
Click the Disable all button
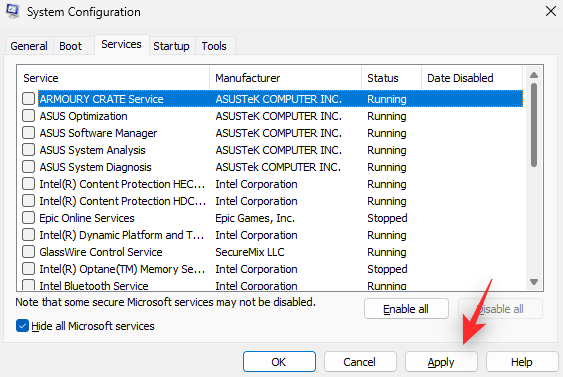[500, 309]
